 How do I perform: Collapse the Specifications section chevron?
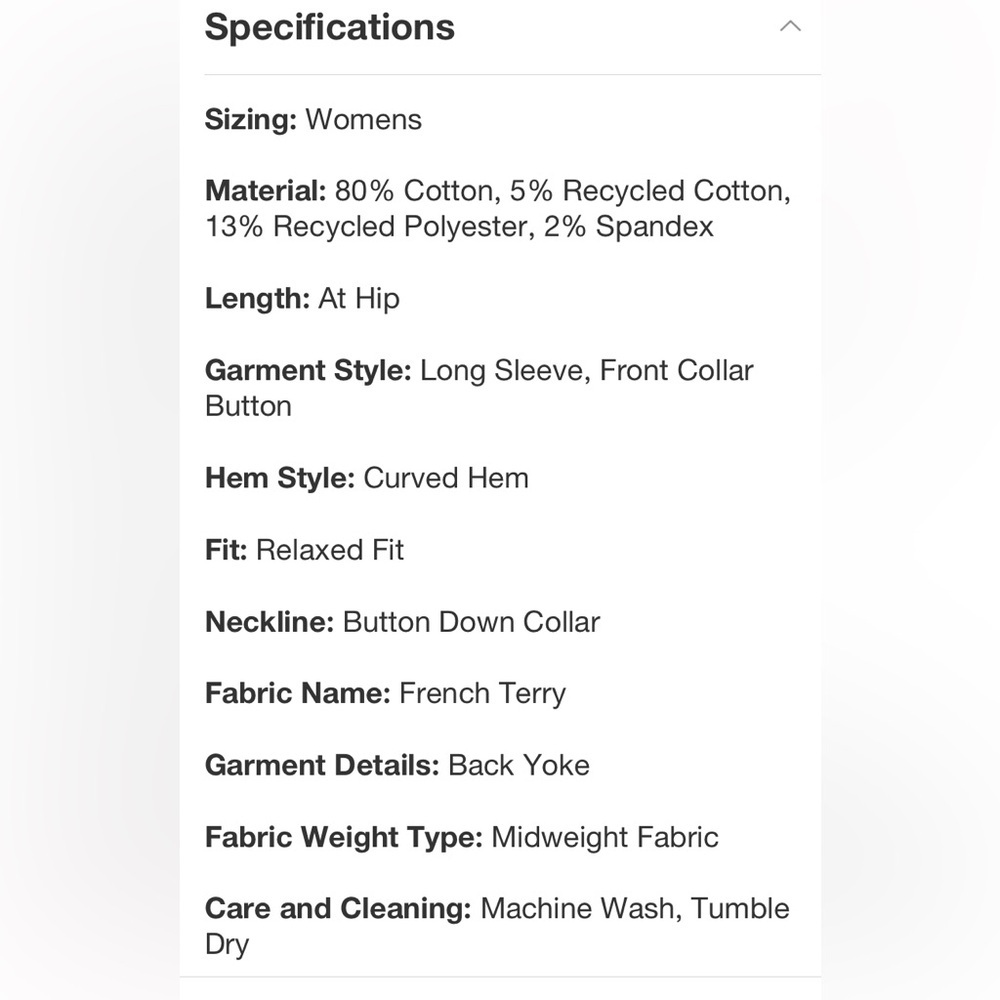[x=790, y=26]
